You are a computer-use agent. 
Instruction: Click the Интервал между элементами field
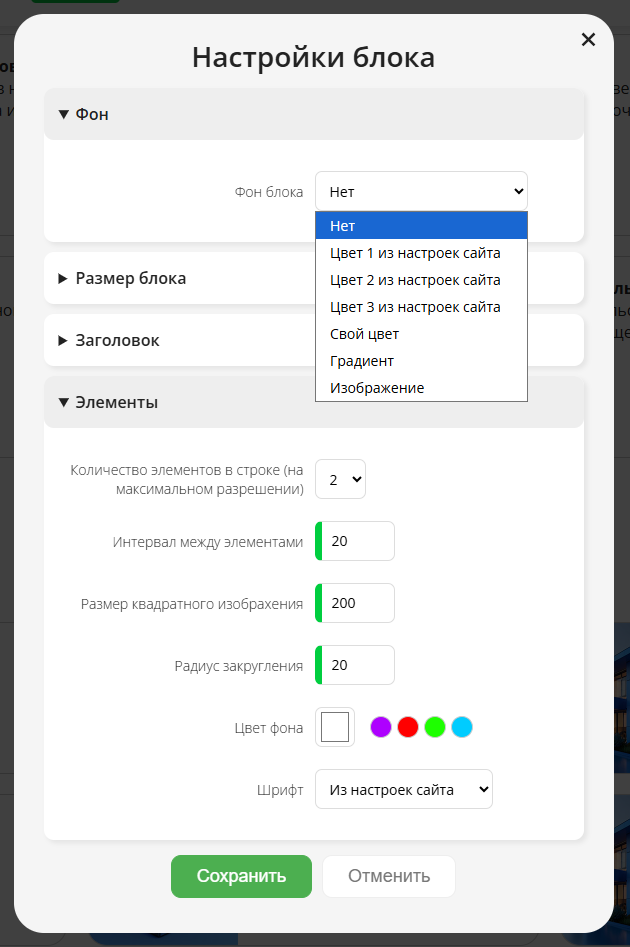pyautogui.click(x=355, y=541)
